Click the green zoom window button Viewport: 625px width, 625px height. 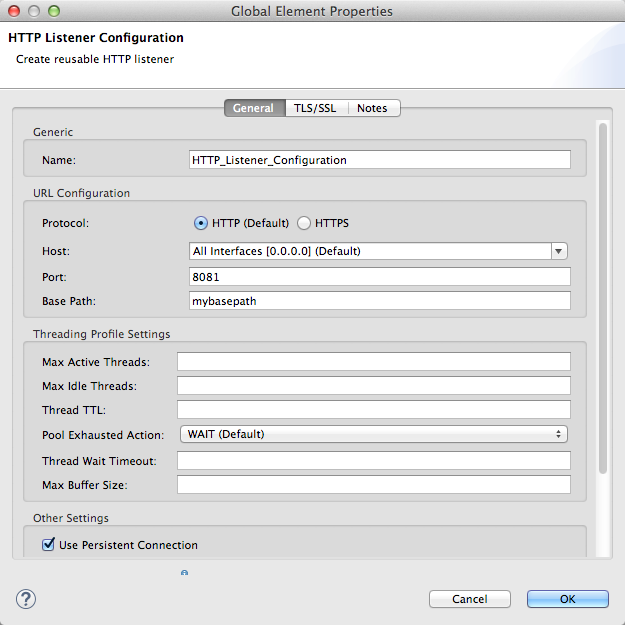pos(54,12)
